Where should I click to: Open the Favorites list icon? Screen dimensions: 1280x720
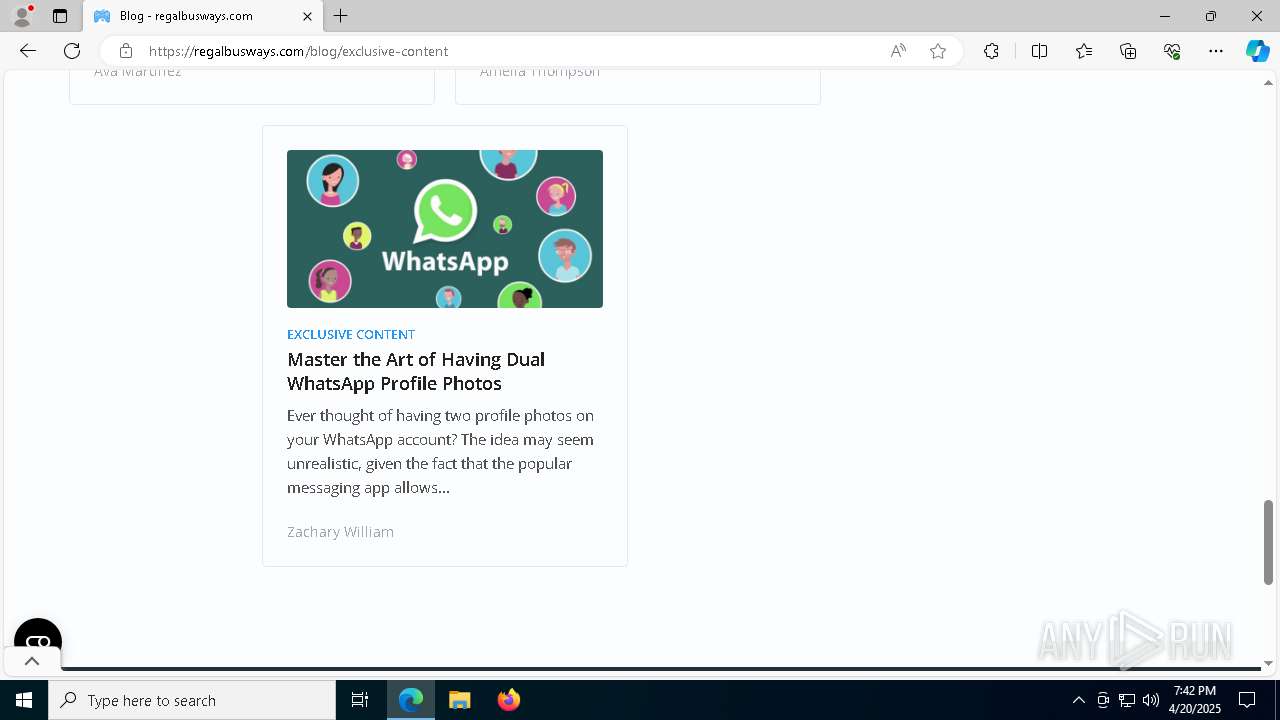pyautogui.click(x=1084, y=51)
